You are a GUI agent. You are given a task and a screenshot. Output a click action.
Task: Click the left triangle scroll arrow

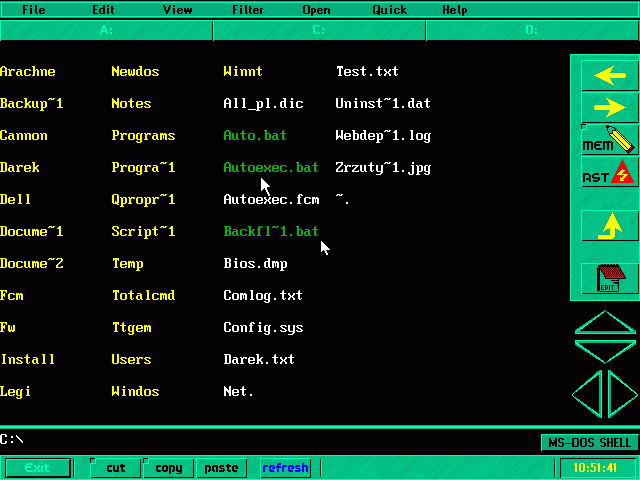(587, 394)
